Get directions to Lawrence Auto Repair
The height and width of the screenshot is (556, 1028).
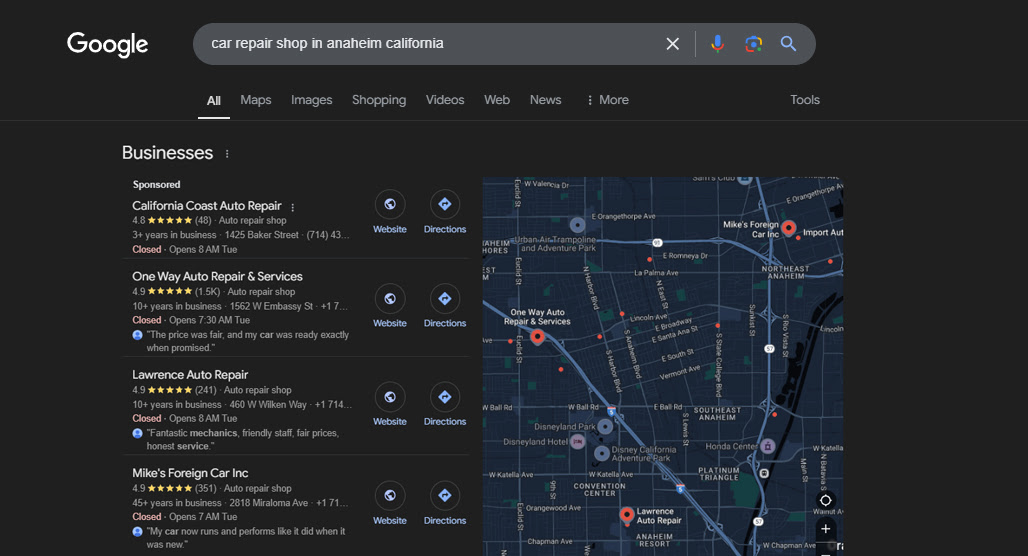click(445, 397)
